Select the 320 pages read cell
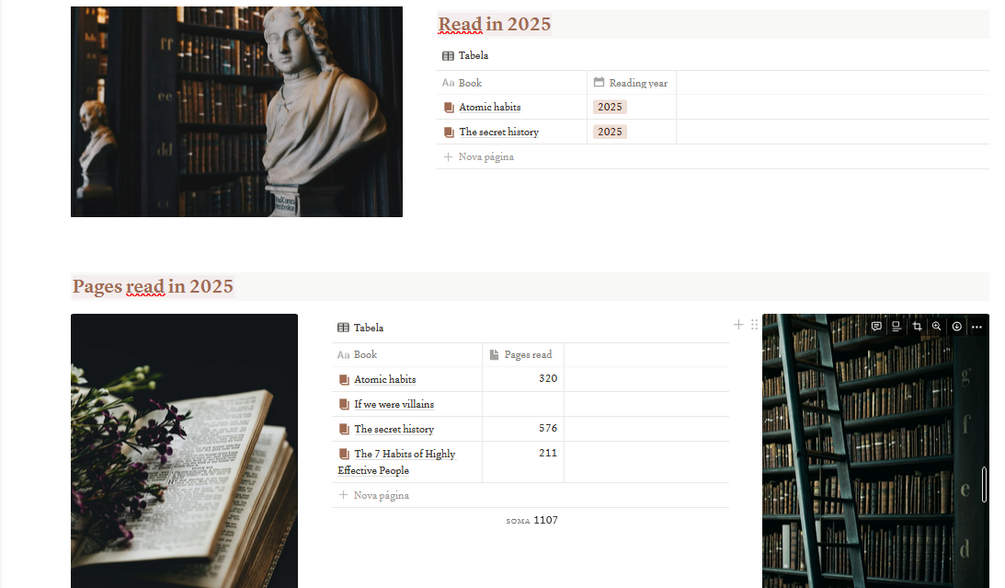Screen dimensions: 1005x588 [523, 379]
